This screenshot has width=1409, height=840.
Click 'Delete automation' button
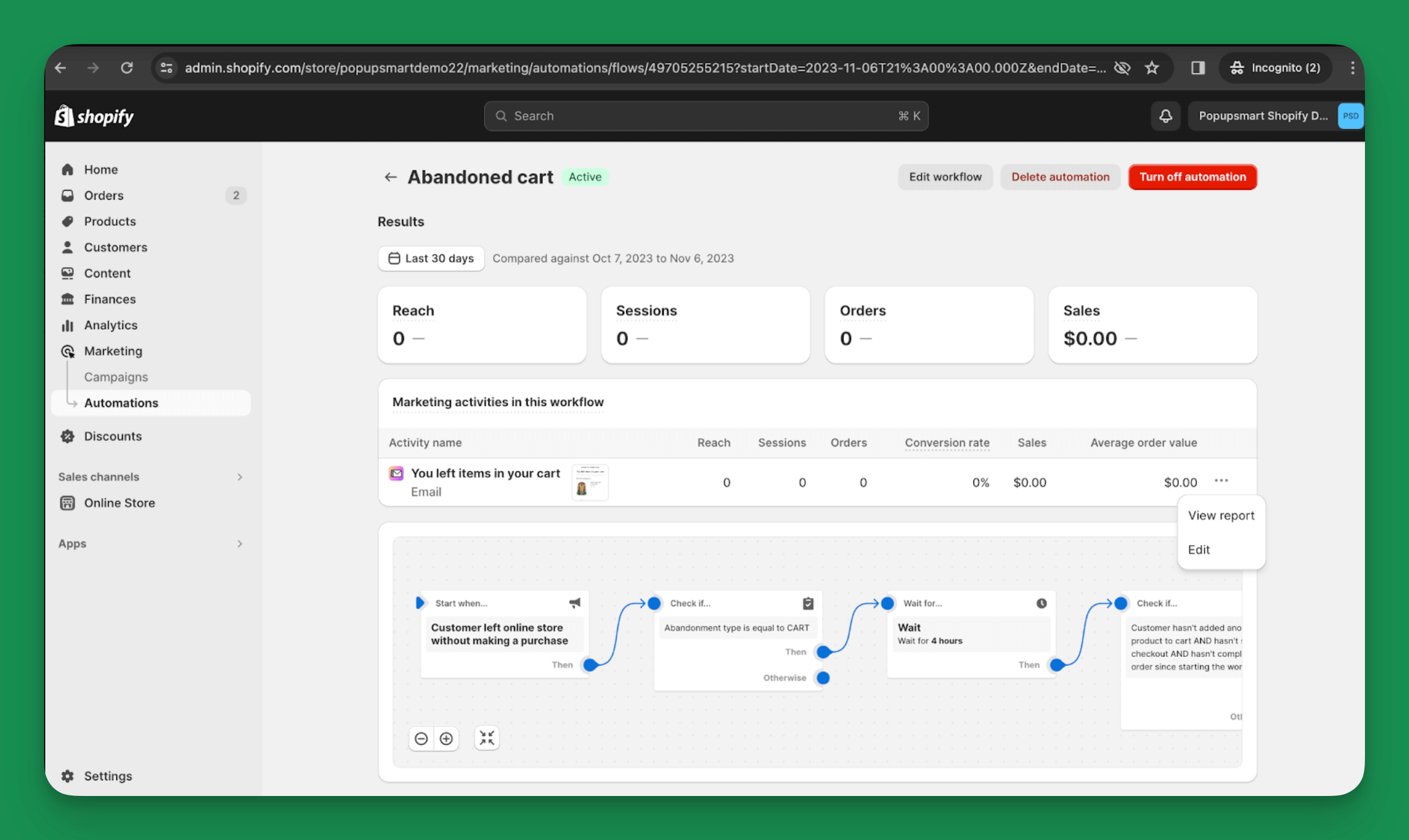1061,176
